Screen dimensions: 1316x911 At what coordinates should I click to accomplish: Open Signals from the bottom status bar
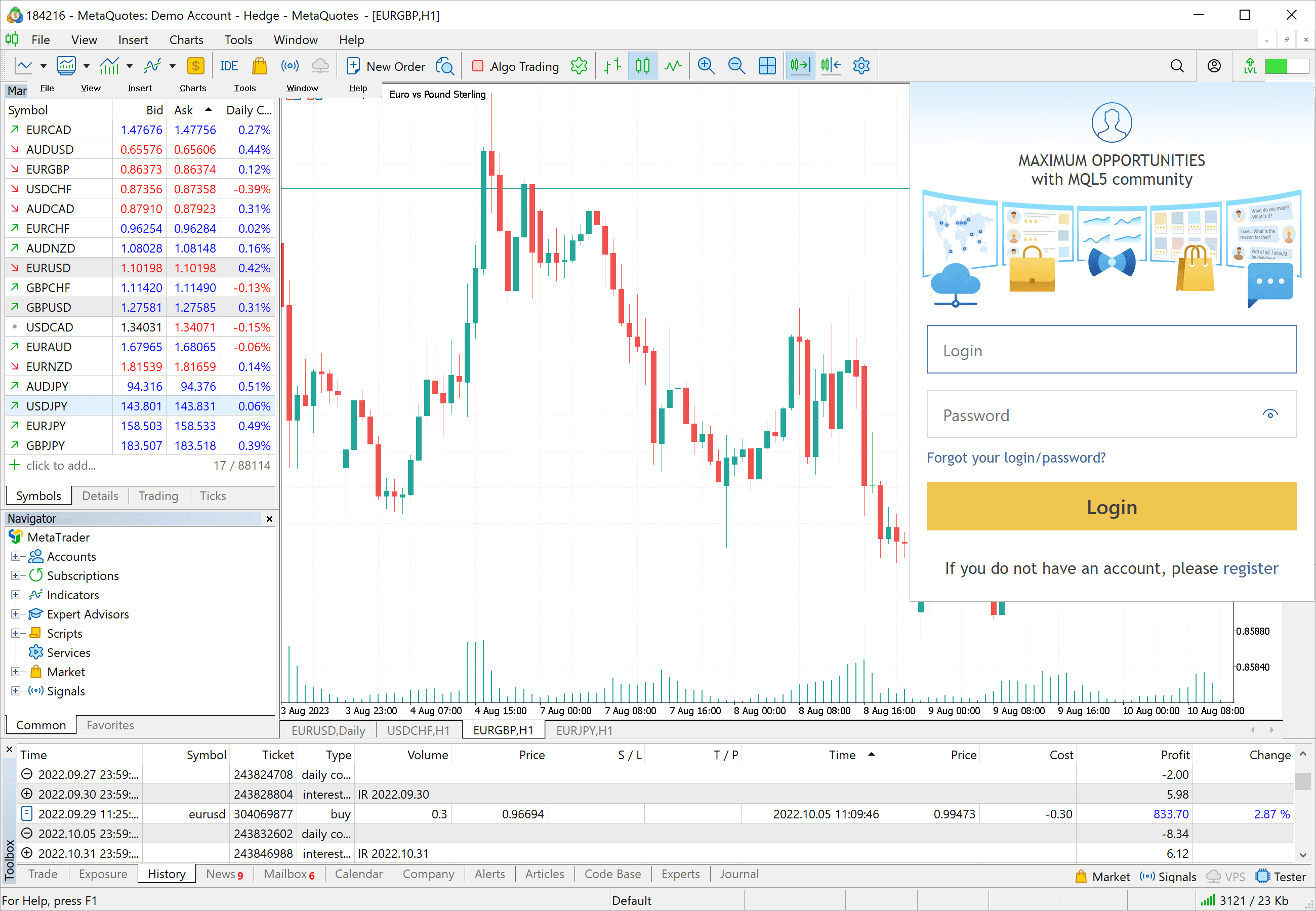1168,877
